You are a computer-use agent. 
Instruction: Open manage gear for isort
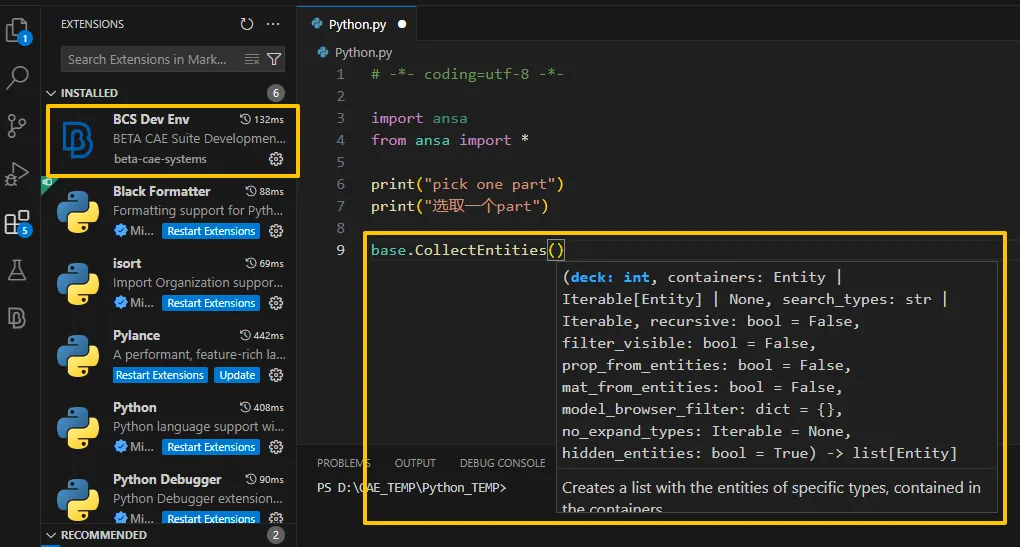point(276,303)
